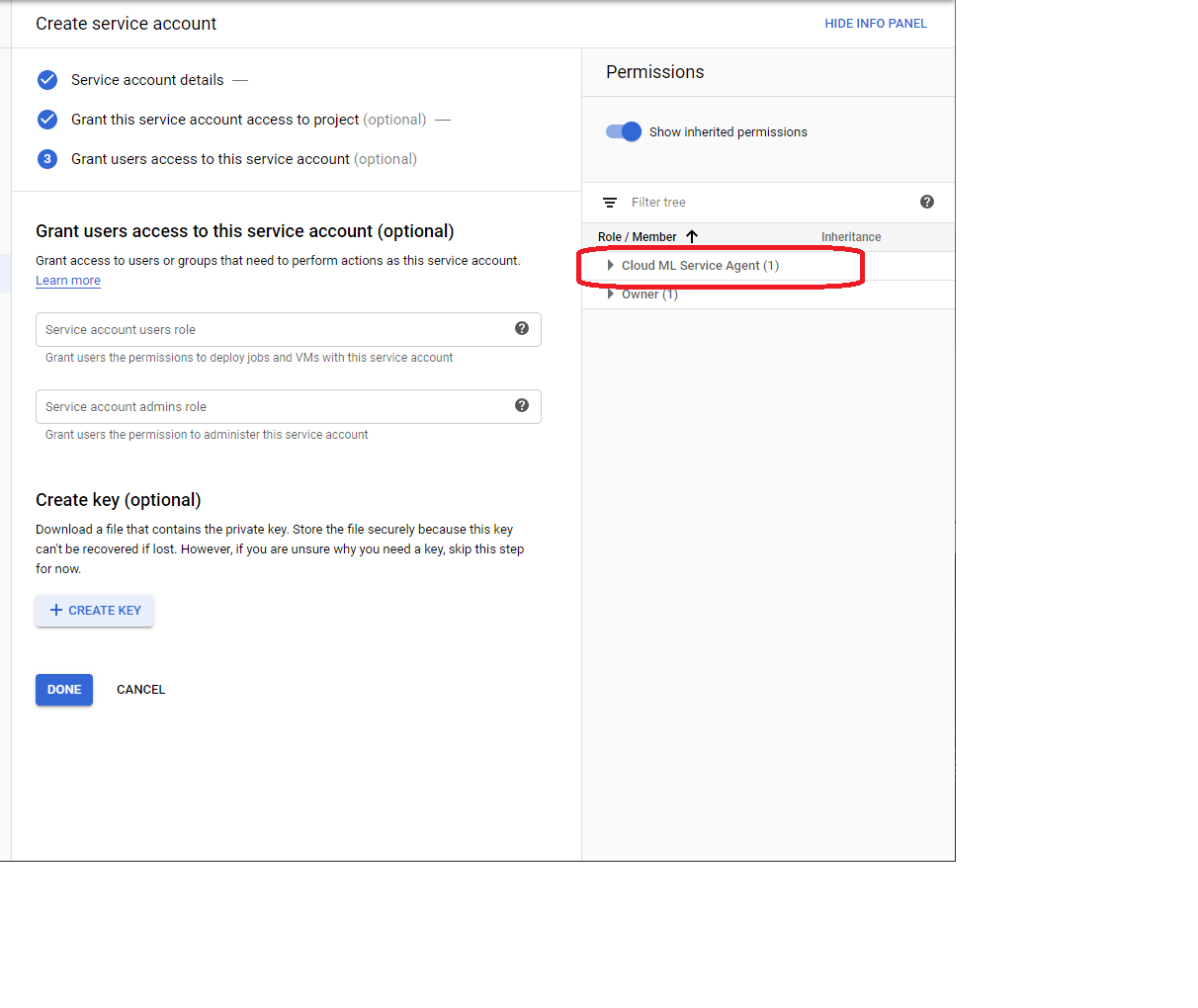The width and height of the screenshot is (1198, 1008).
Task: Click the Grant project access step checkmark
Action: pos(47,120)
